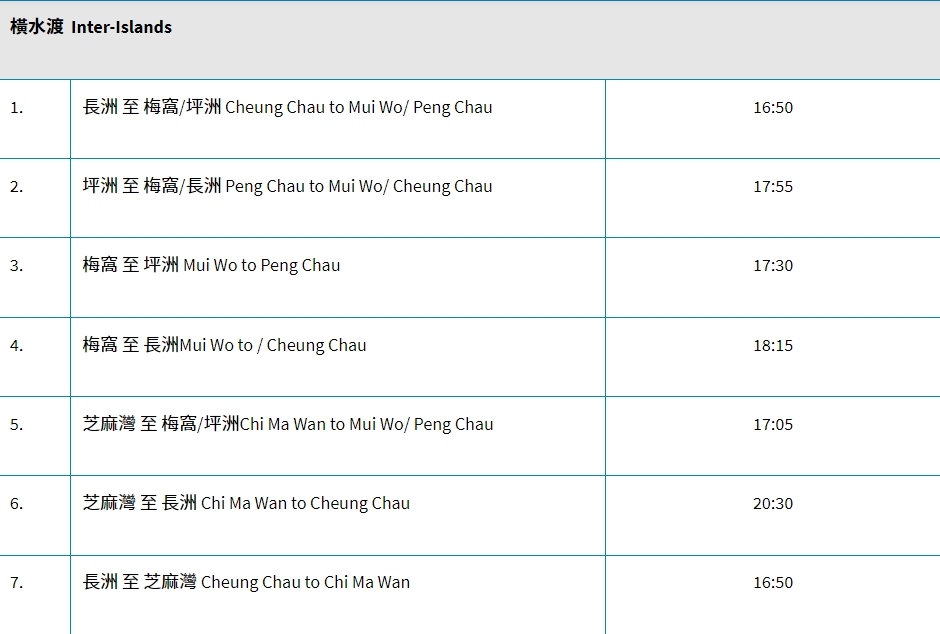Select the 17:30 time cell
The image size is (940, 634).
click(772, 266)
